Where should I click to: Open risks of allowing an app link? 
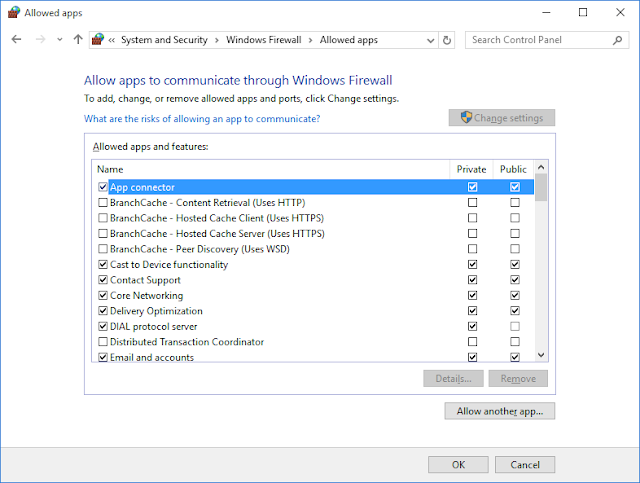(202, 119)
